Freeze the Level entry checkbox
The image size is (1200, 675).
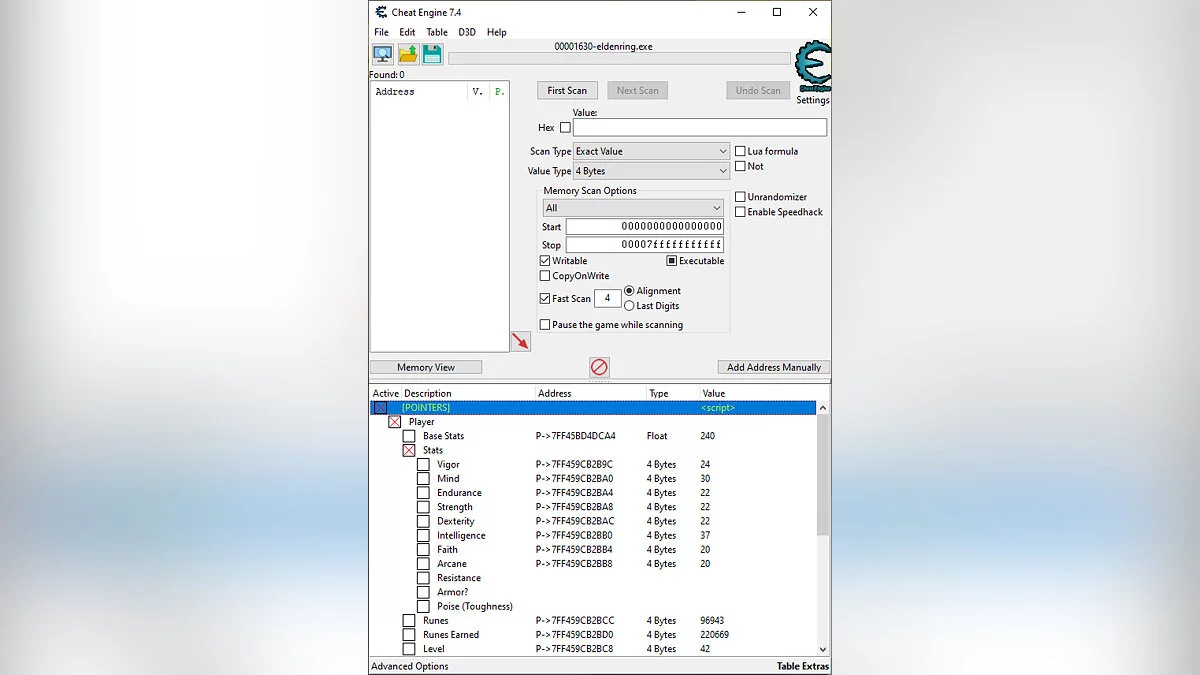tap(409, 649)
